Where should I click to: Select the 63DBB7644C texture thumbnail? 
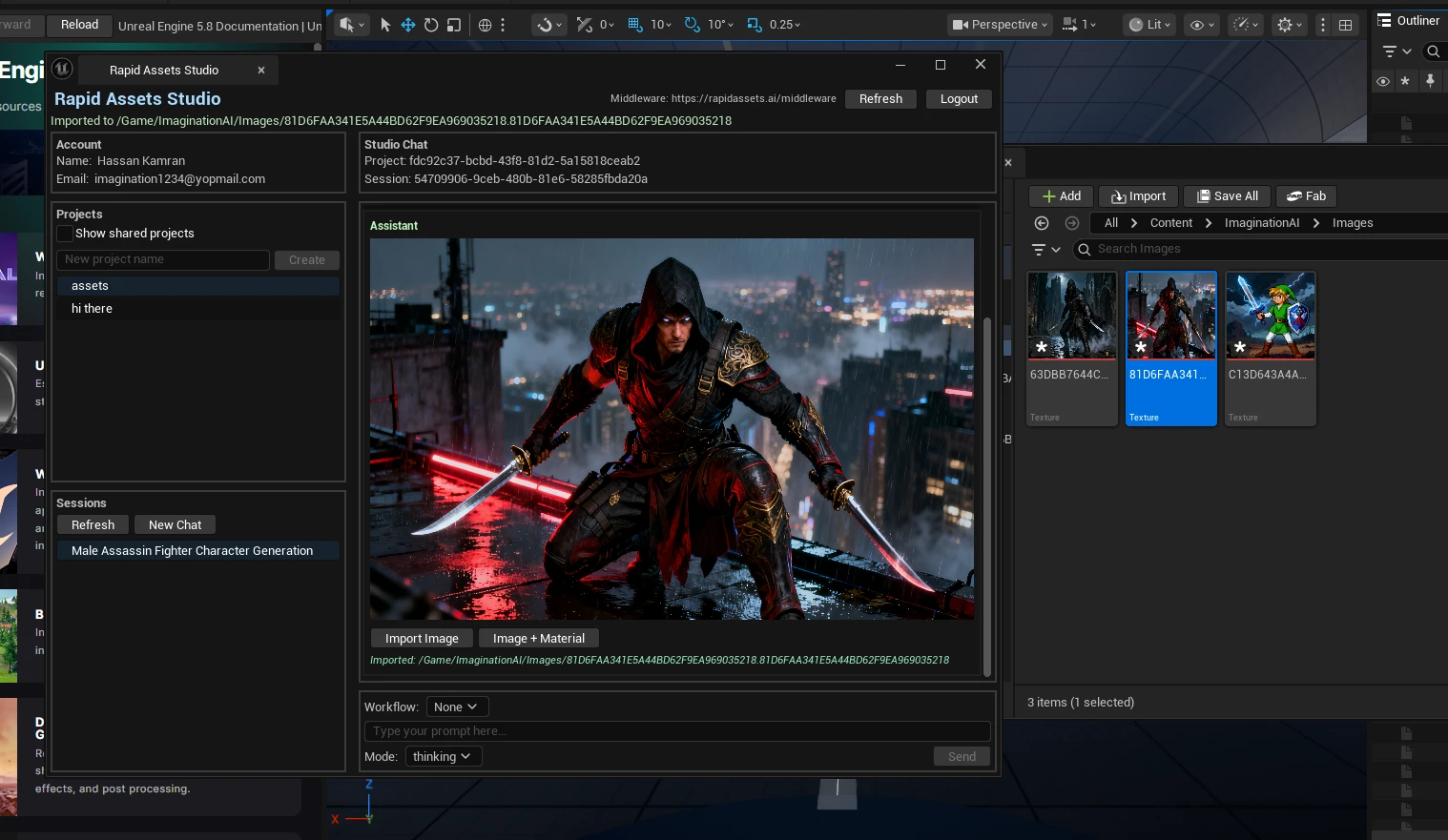tap(1072, 348)
